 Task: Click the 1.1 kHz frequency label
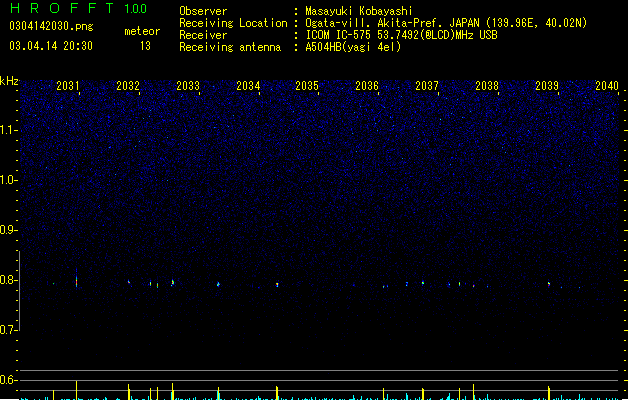click(8, 130)
